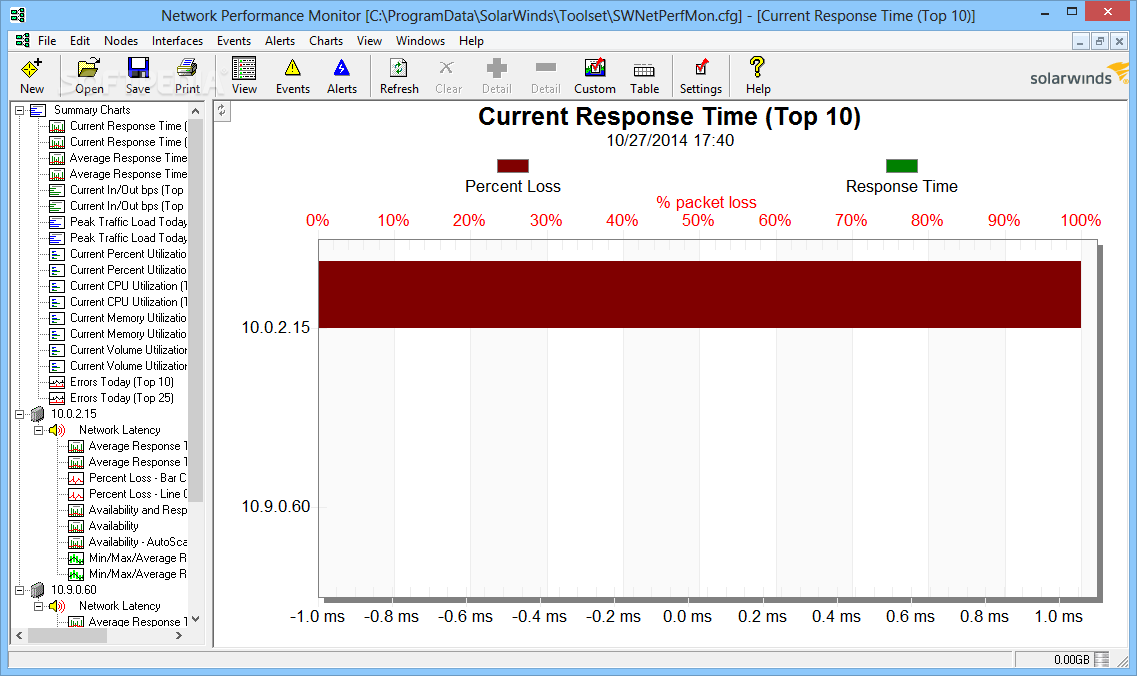Open the Charts menu
1137x676 pixels.
pos(326,41)
